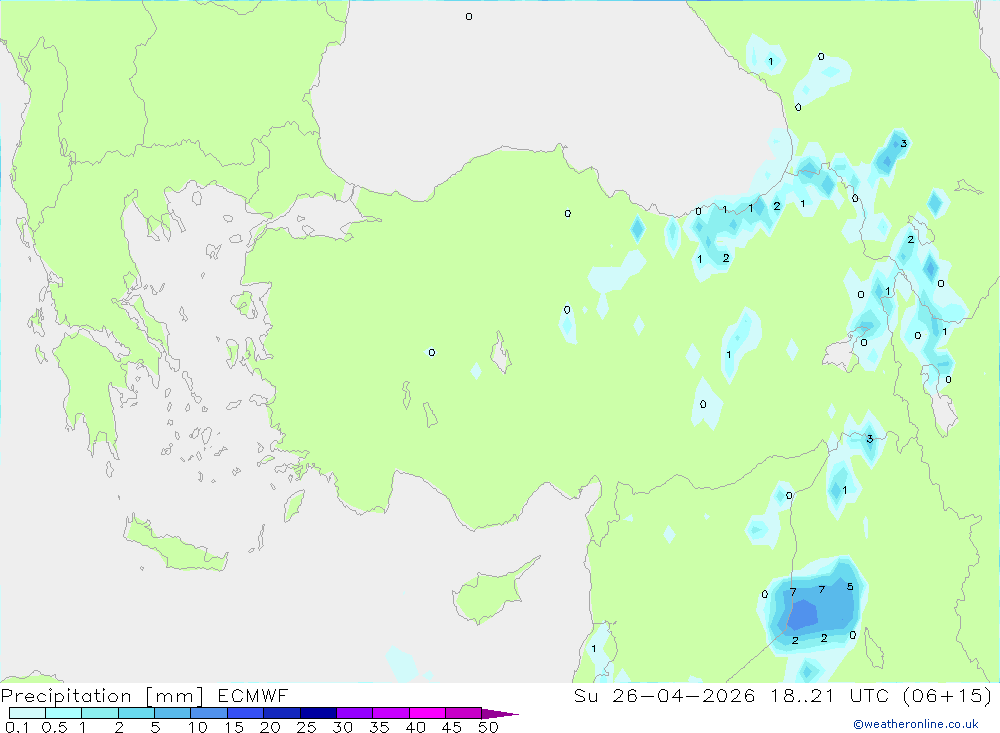Click the 1–2 mm legend color swatch
1000x733 pixels.
click(x=99, y=713)
